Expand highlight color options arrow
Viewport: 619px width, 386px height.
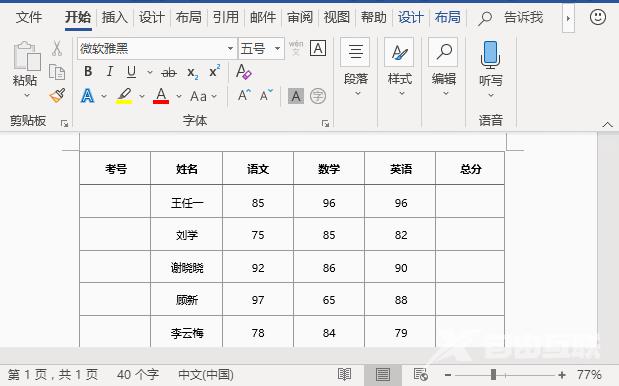pos(142,96)
